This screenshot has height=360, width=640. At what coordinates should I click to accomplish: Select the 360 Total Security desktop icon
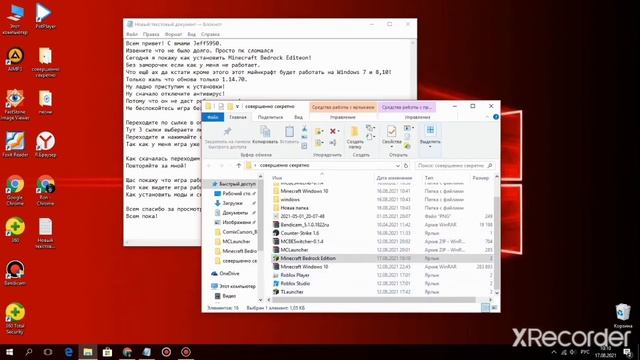(15, 319)
